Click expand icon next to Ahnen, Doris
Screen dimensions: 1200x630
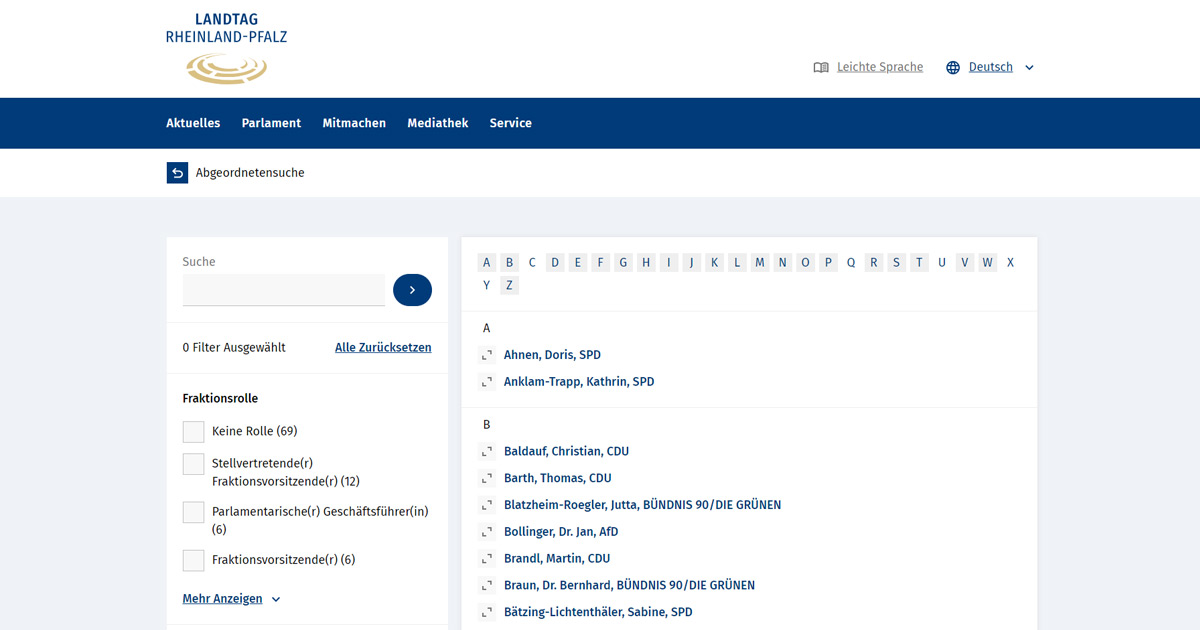pyautogui.click(x=487, y=355)
